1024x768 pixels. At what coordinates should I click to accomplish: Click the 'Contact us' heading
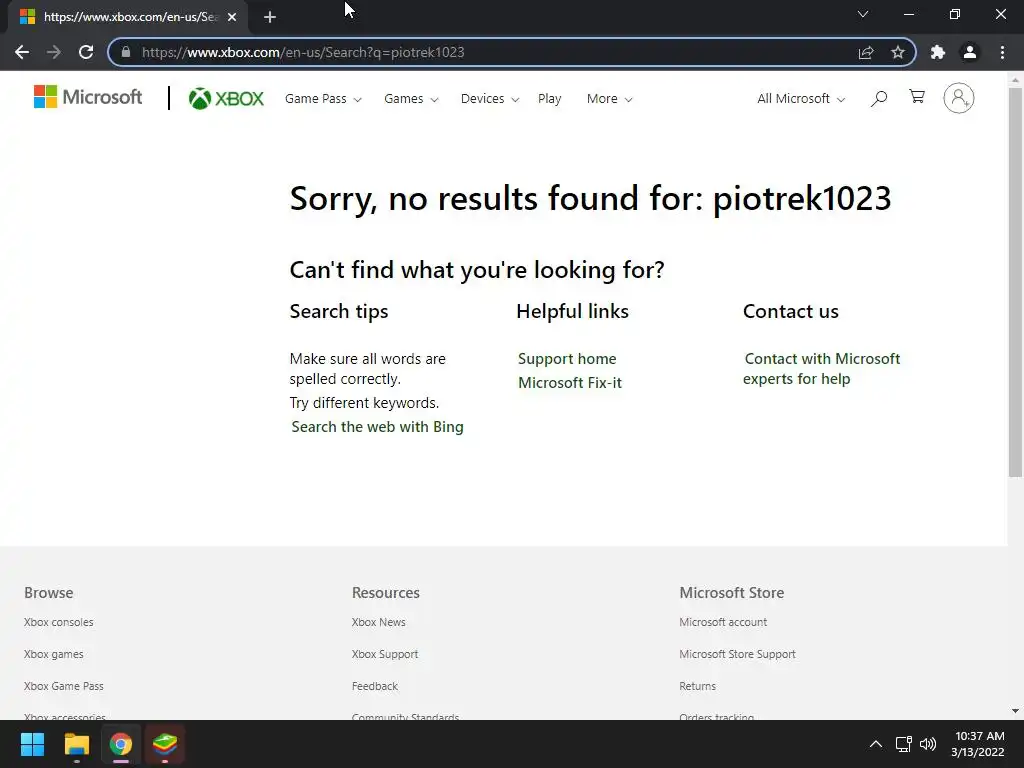791,312
